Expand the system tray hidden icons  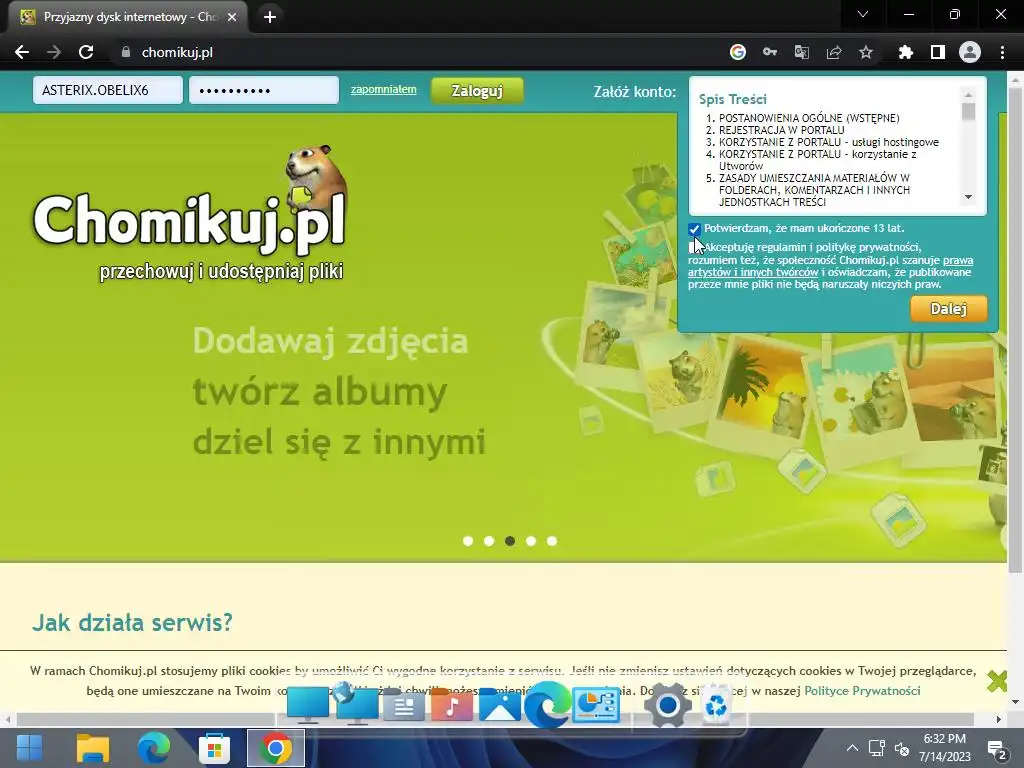click(852, 748)
